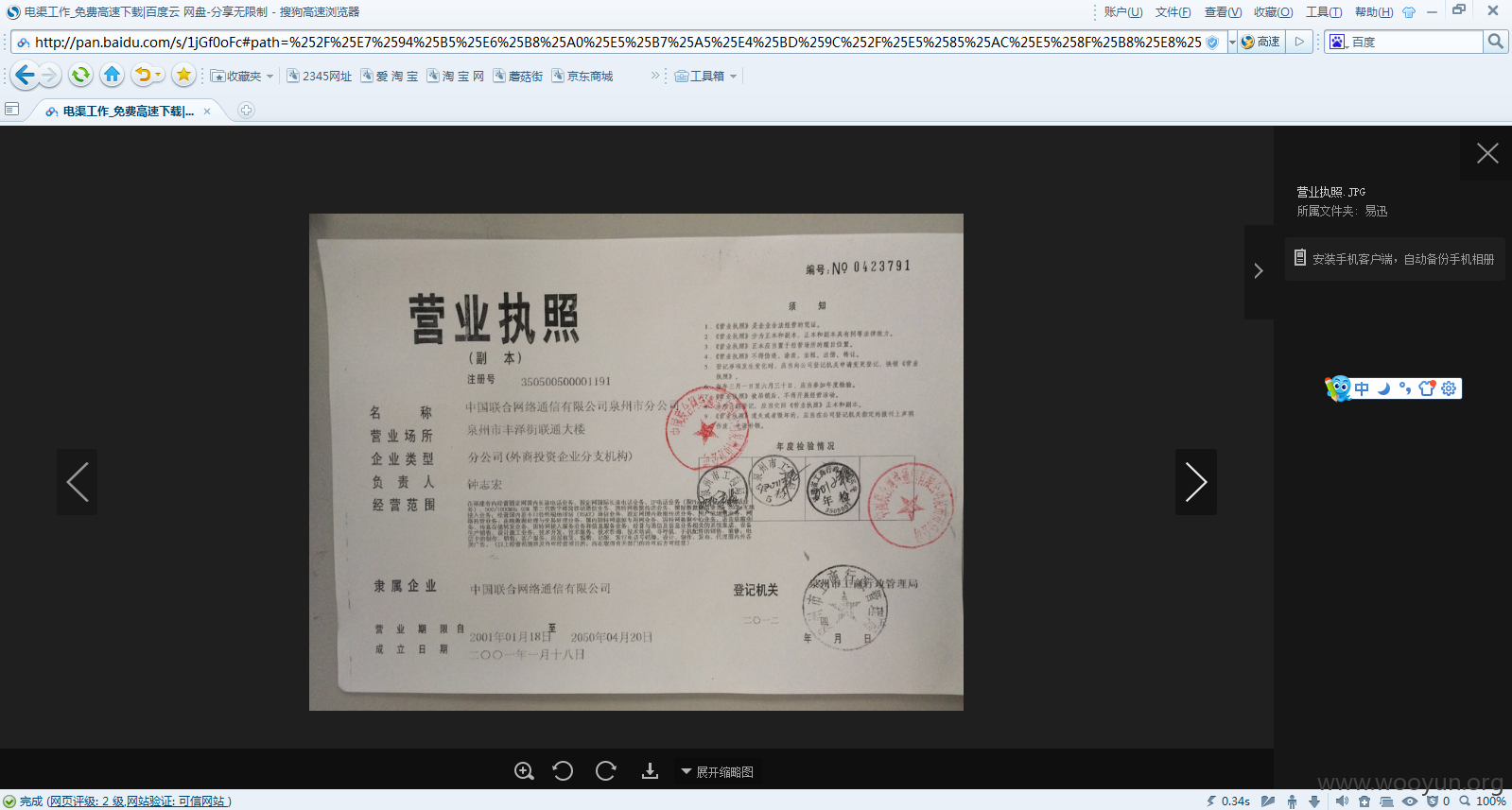The image size is (1512, 810).
Task: Bookmark this page with the star icon
Action: point(183,75)
